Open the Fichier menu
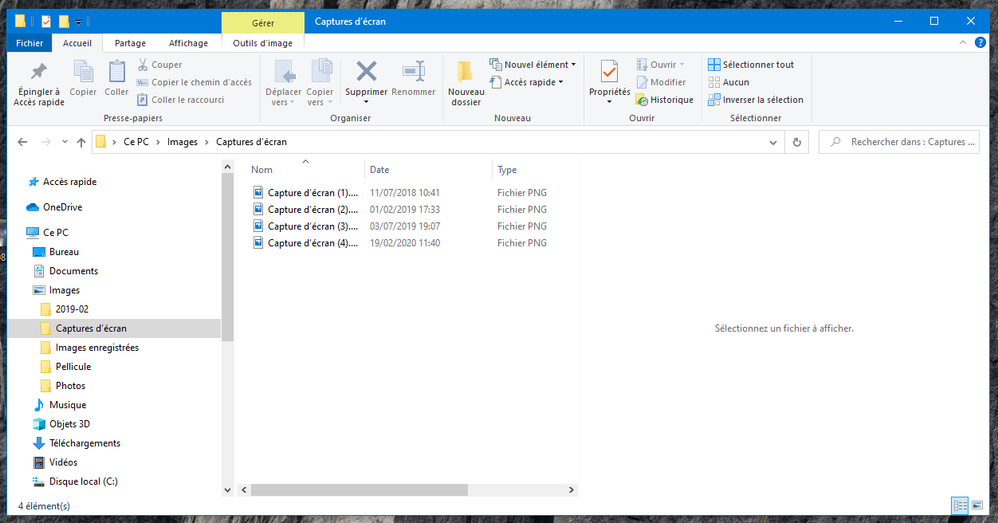The height and width of the screenshot is (523, 998). (29, 43)
